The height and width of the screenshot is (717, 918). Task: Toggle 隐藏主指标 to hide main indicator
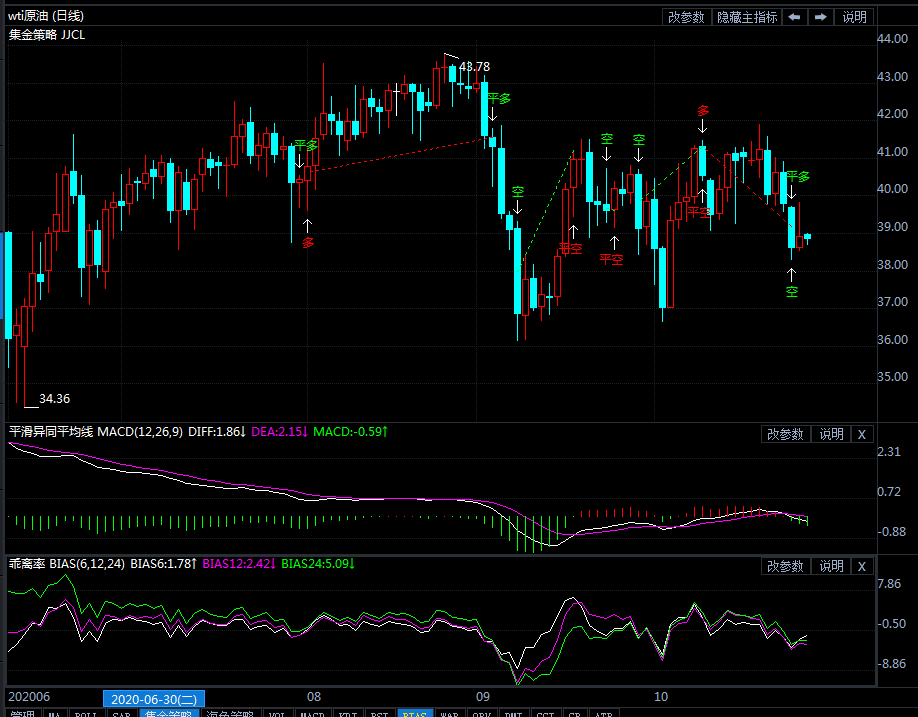(x=746, y=17)
